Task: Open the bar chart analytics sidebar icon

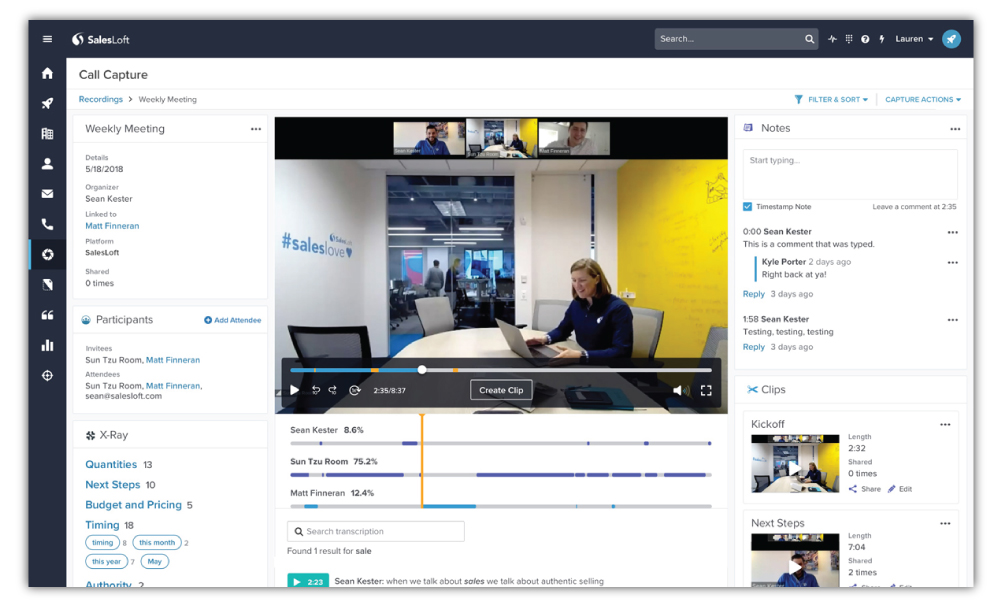Action: (47, 345)
